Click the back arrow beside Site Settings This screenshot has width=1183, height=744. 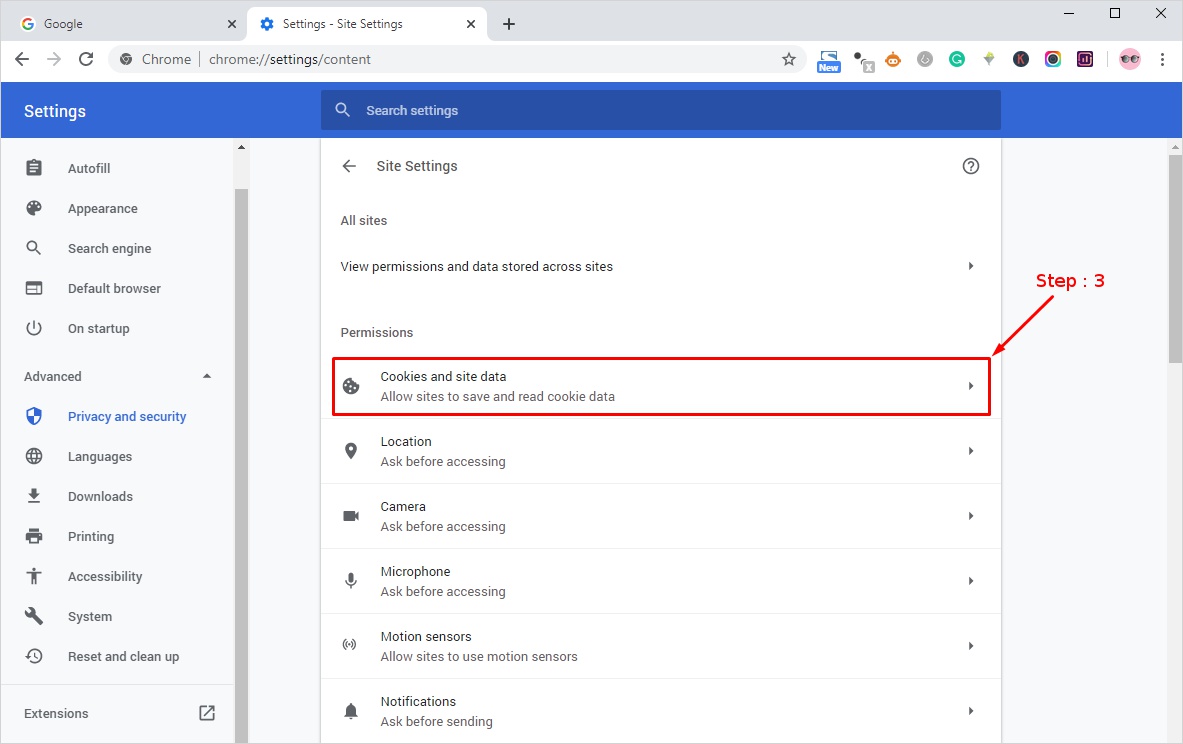349,166
